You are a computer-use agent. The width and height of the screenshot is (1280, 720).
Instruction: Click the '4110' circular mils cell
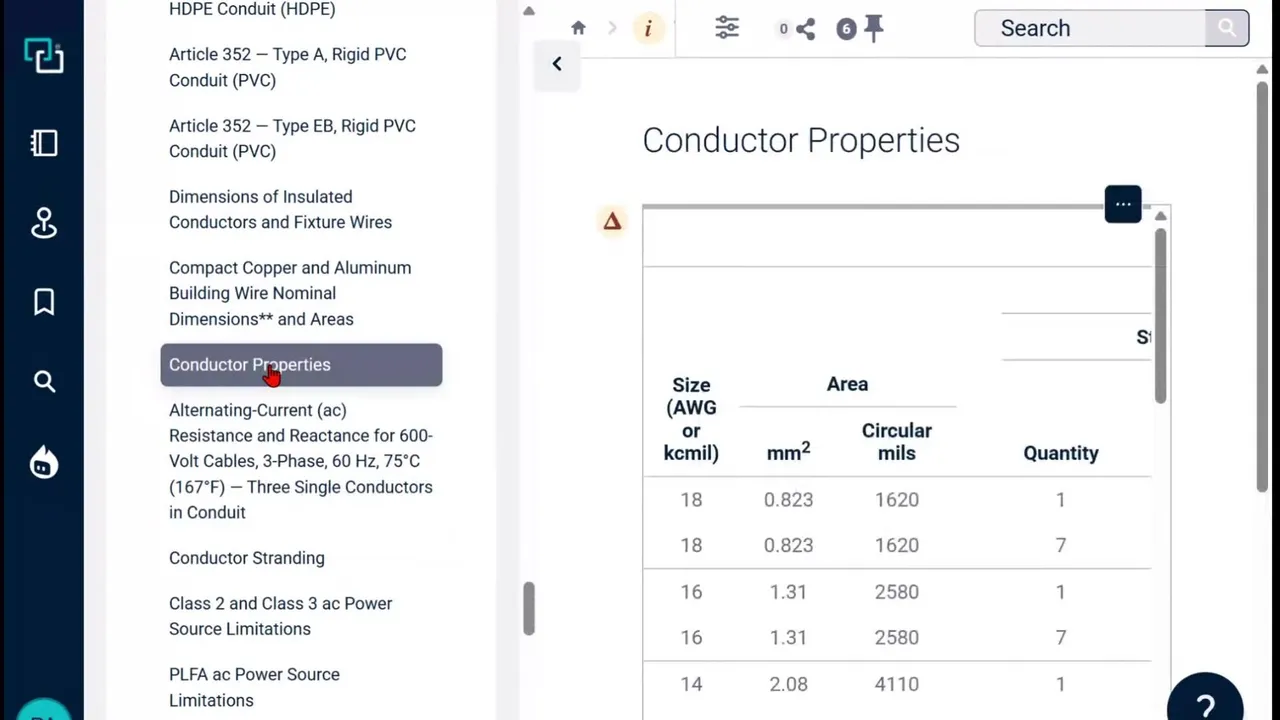tap(897, 684)
